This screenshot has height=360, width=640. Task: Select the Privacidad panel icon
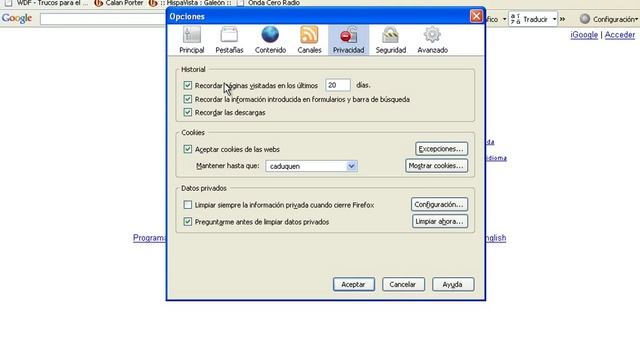pos(348,40)
